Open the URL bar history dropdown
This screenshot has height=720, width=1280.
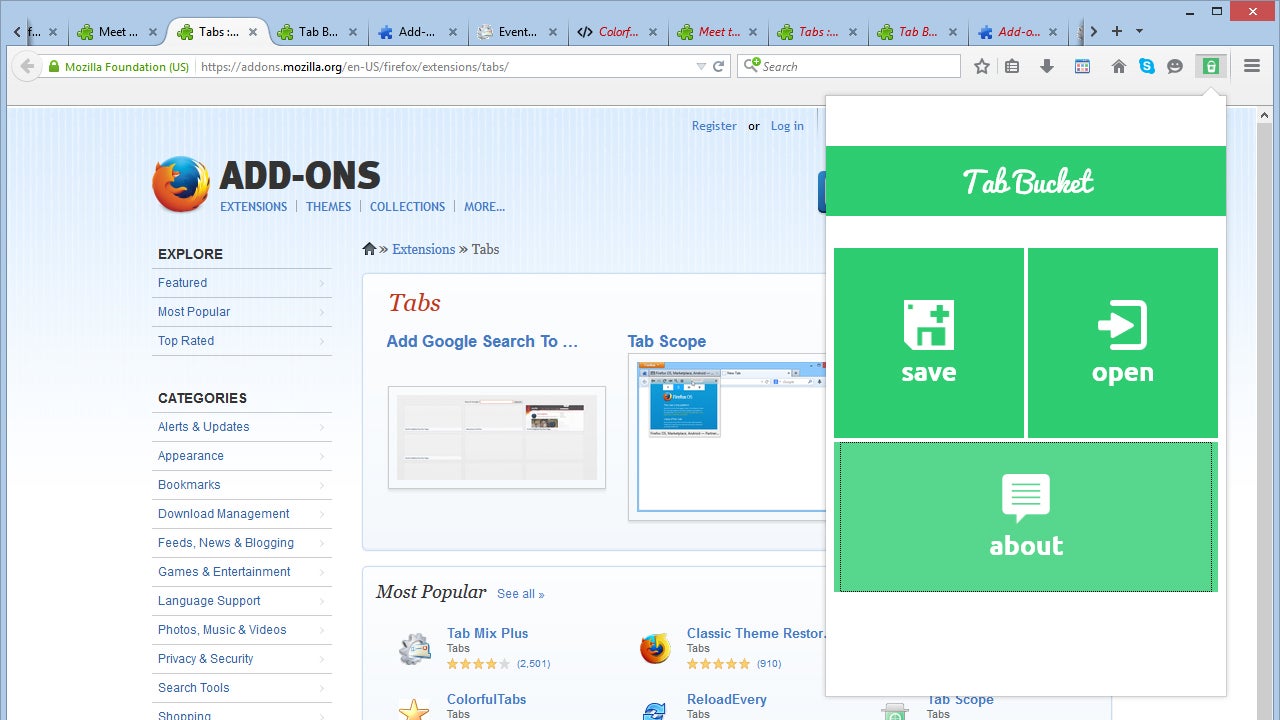click(x=701, y=67)
